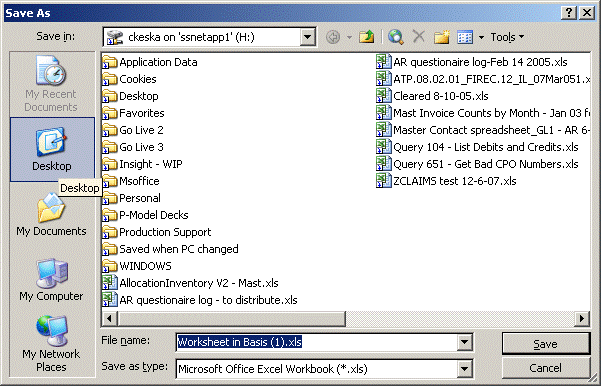This screenshot has height=386, width=601.
Task: Open the Tools menu dropdown
Action: (x=507, y=37)
